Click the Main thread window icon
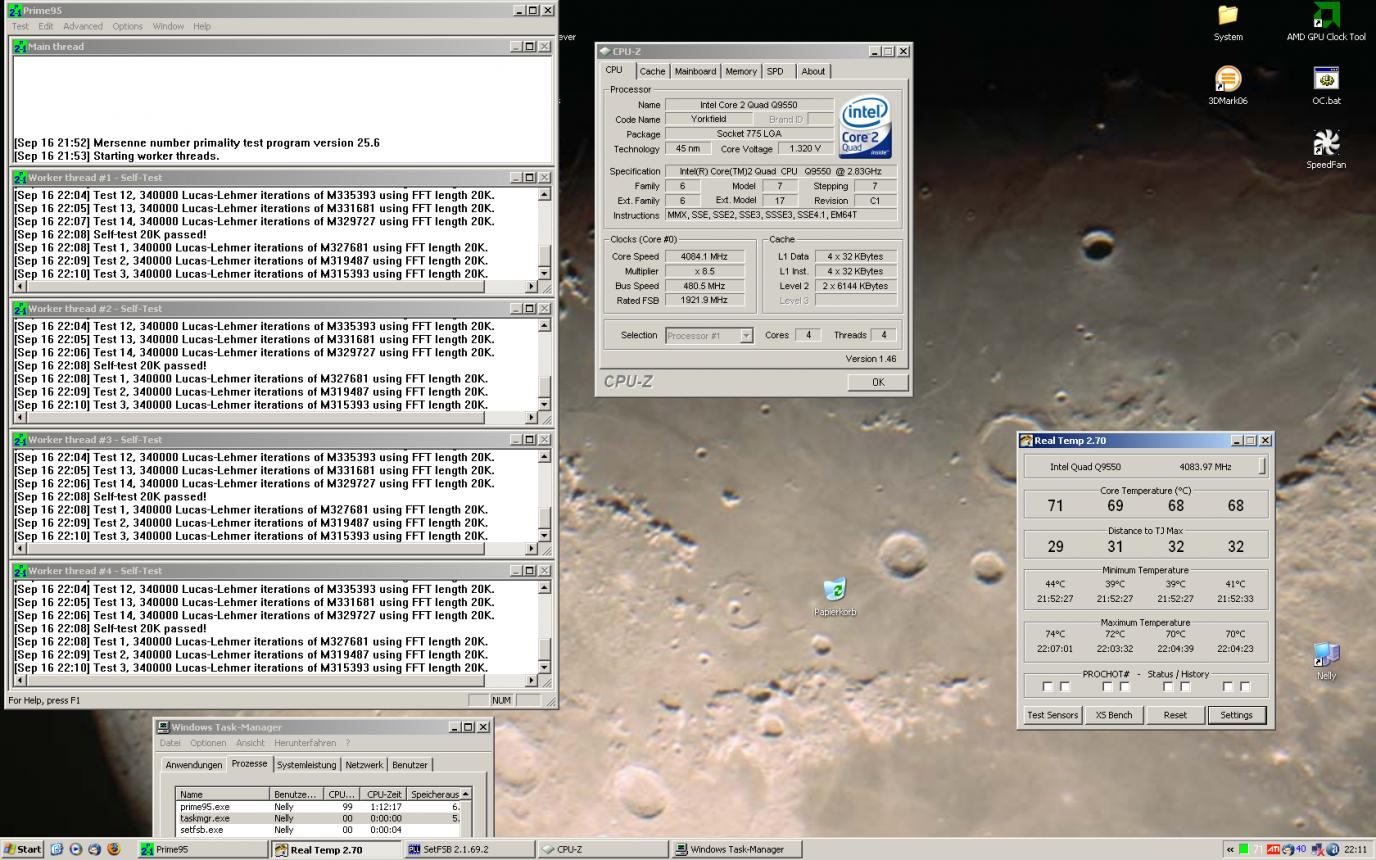 [x=21, y=47]
